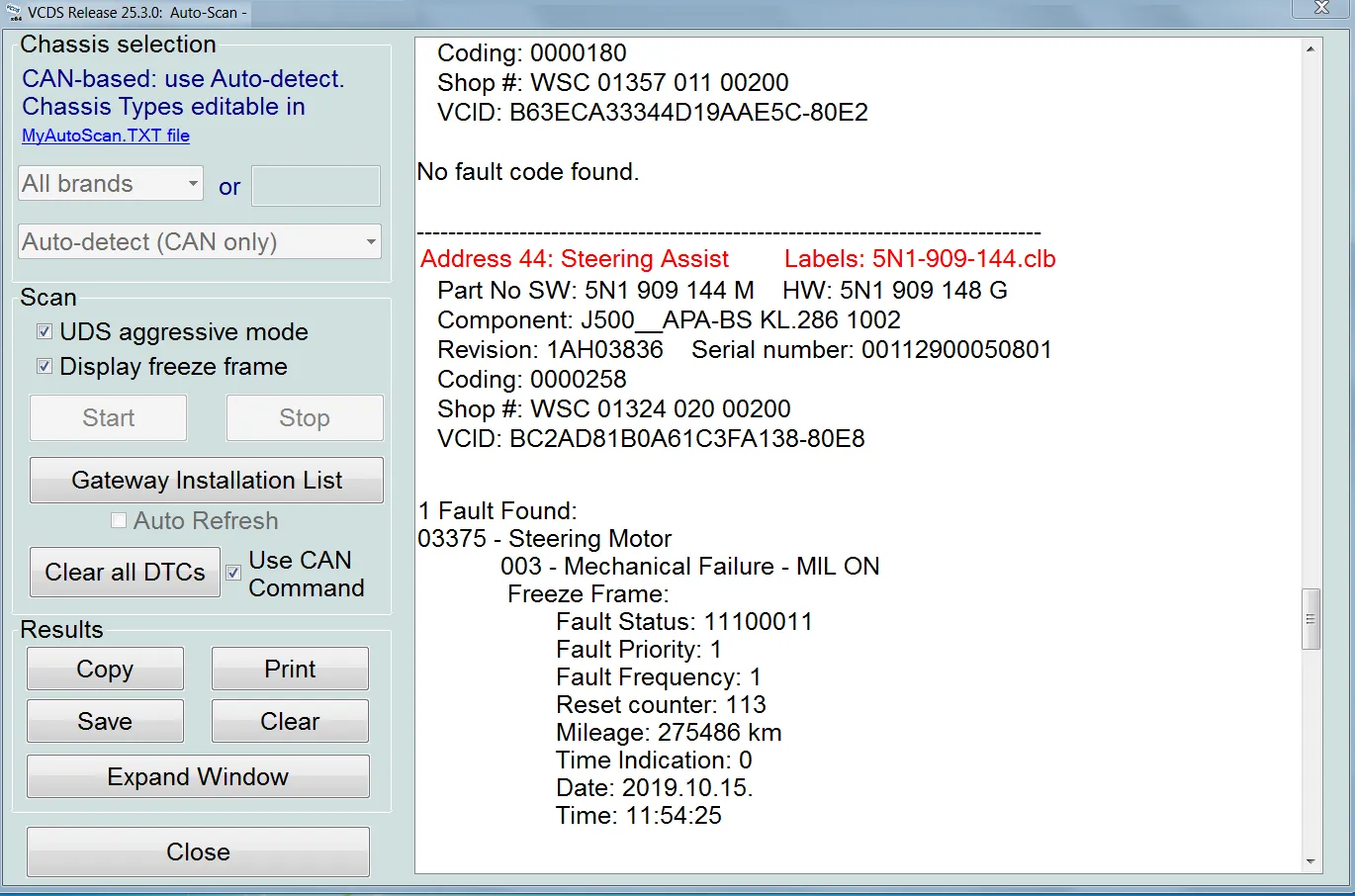Click the input field next to 'or'
Screen dimensions: 1355x896
coord(316,186)
